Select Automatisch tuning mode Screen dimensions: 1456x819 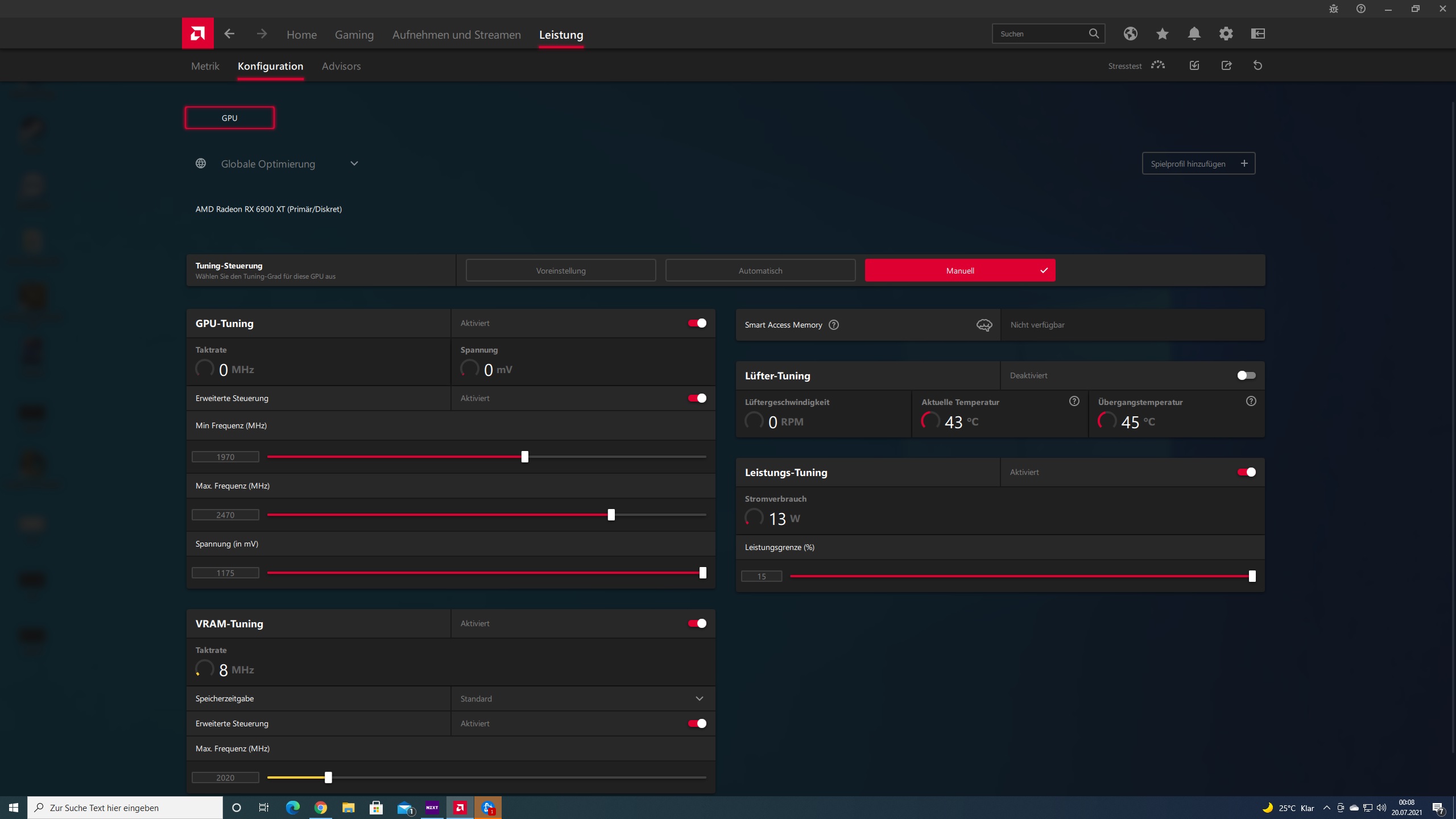click(x=760, y=270)
